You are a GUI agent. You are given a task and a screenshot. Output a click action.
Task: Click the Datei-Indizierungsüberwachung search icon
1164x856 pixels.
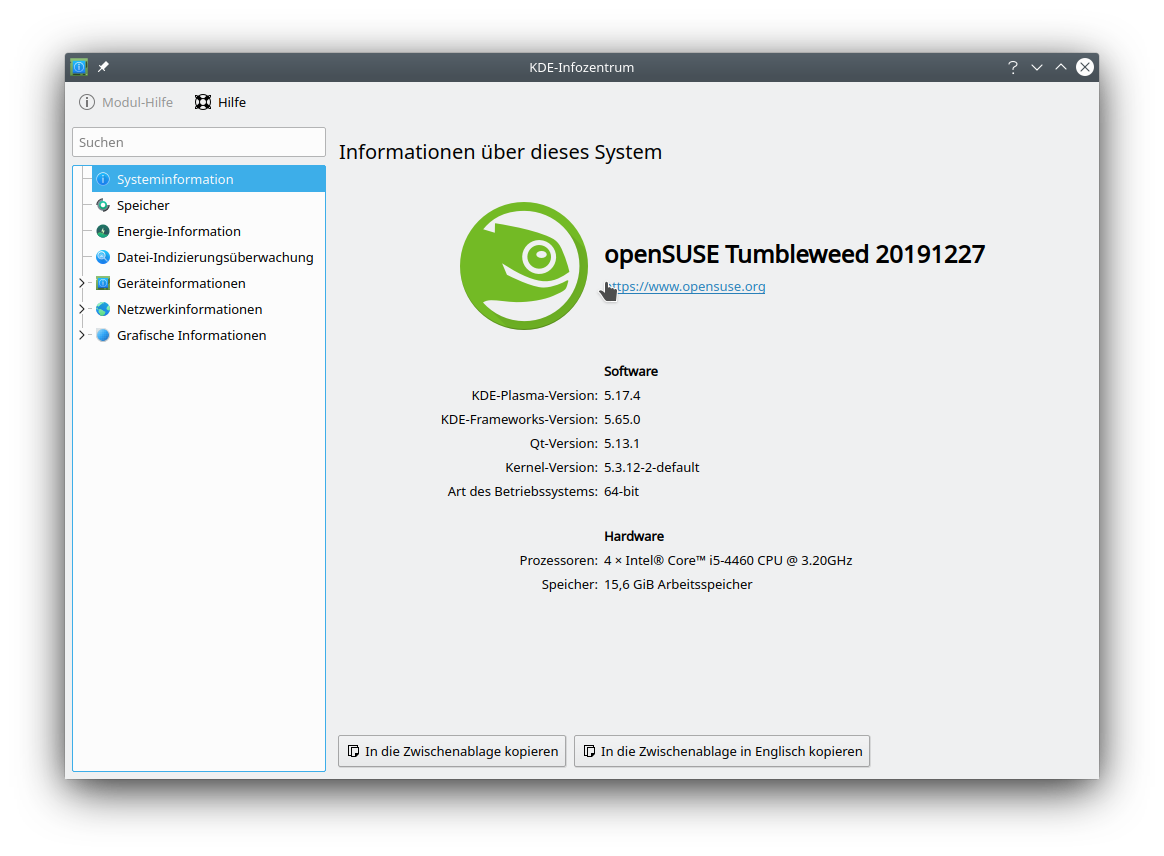pos(103,257)
